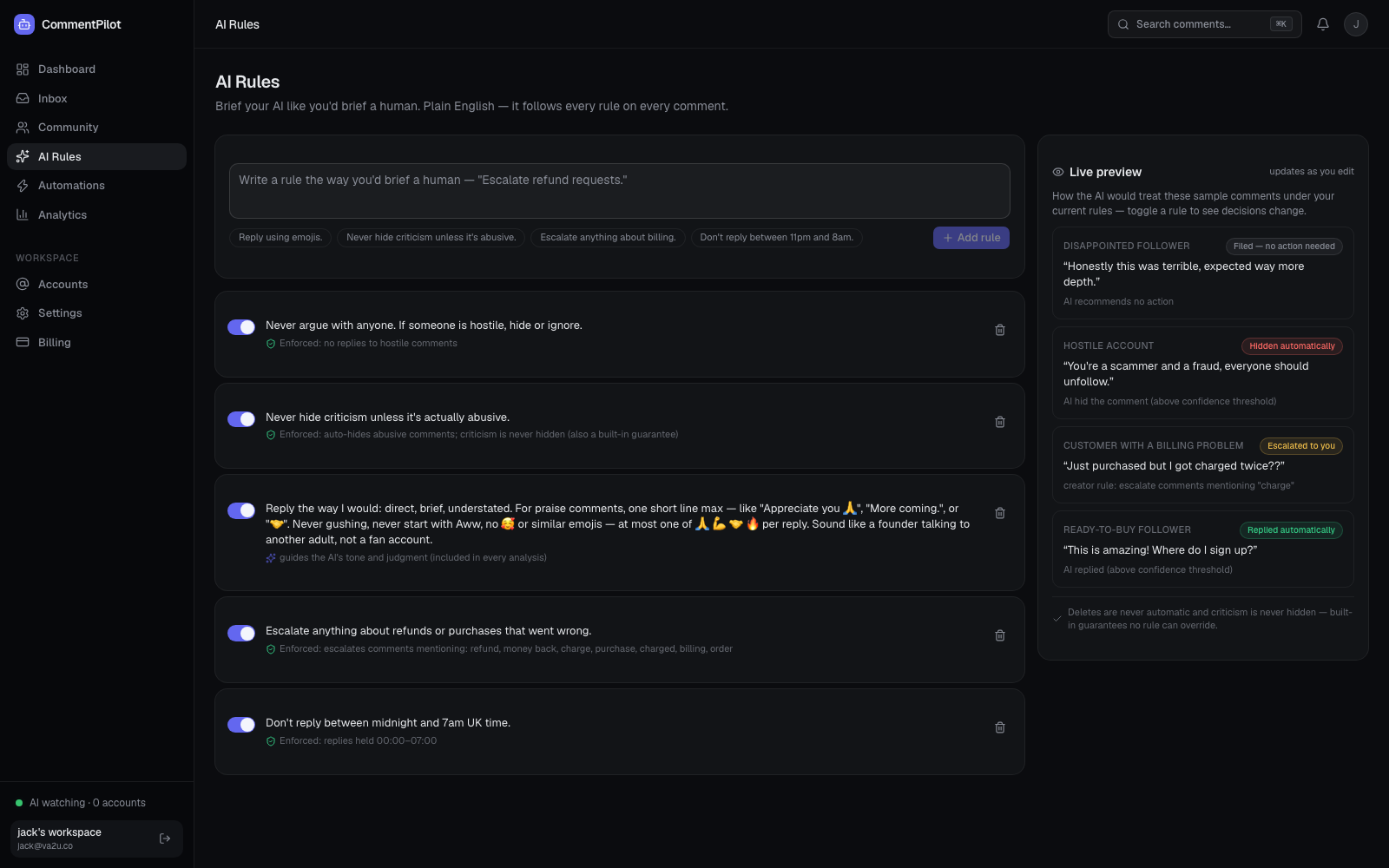Viewport: 1389px width, 868px height.
Task: Select AI Rules in the sidebar
Action: [96, 157]
